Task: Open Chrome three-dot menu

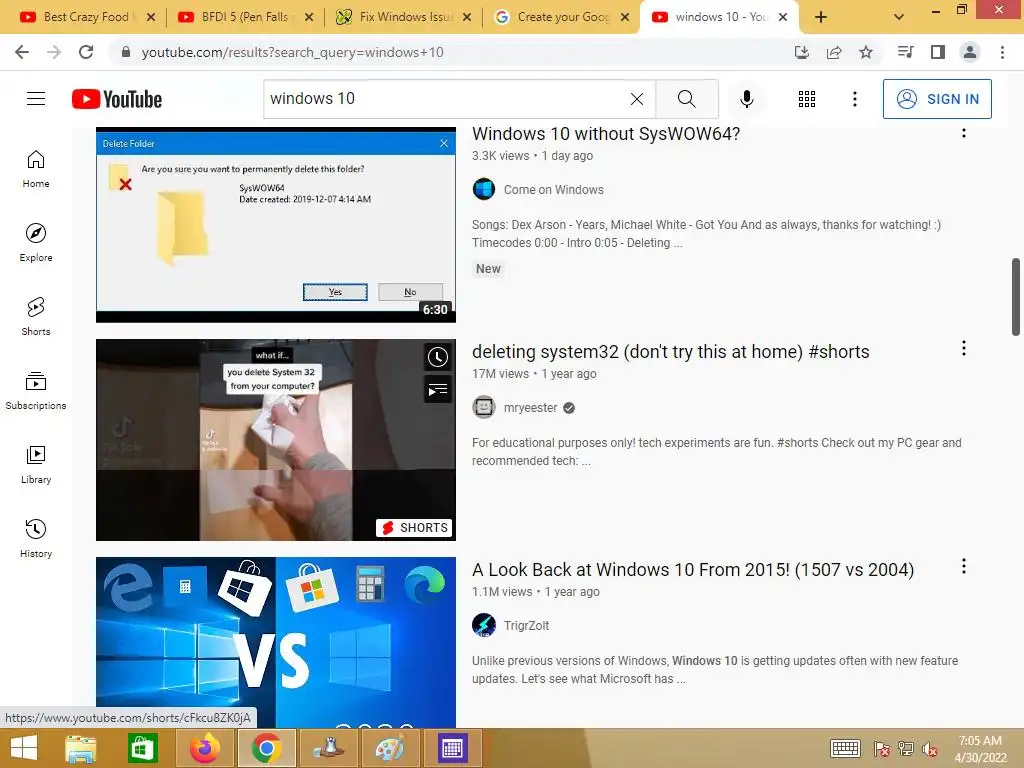Action: click(1002, 52)
